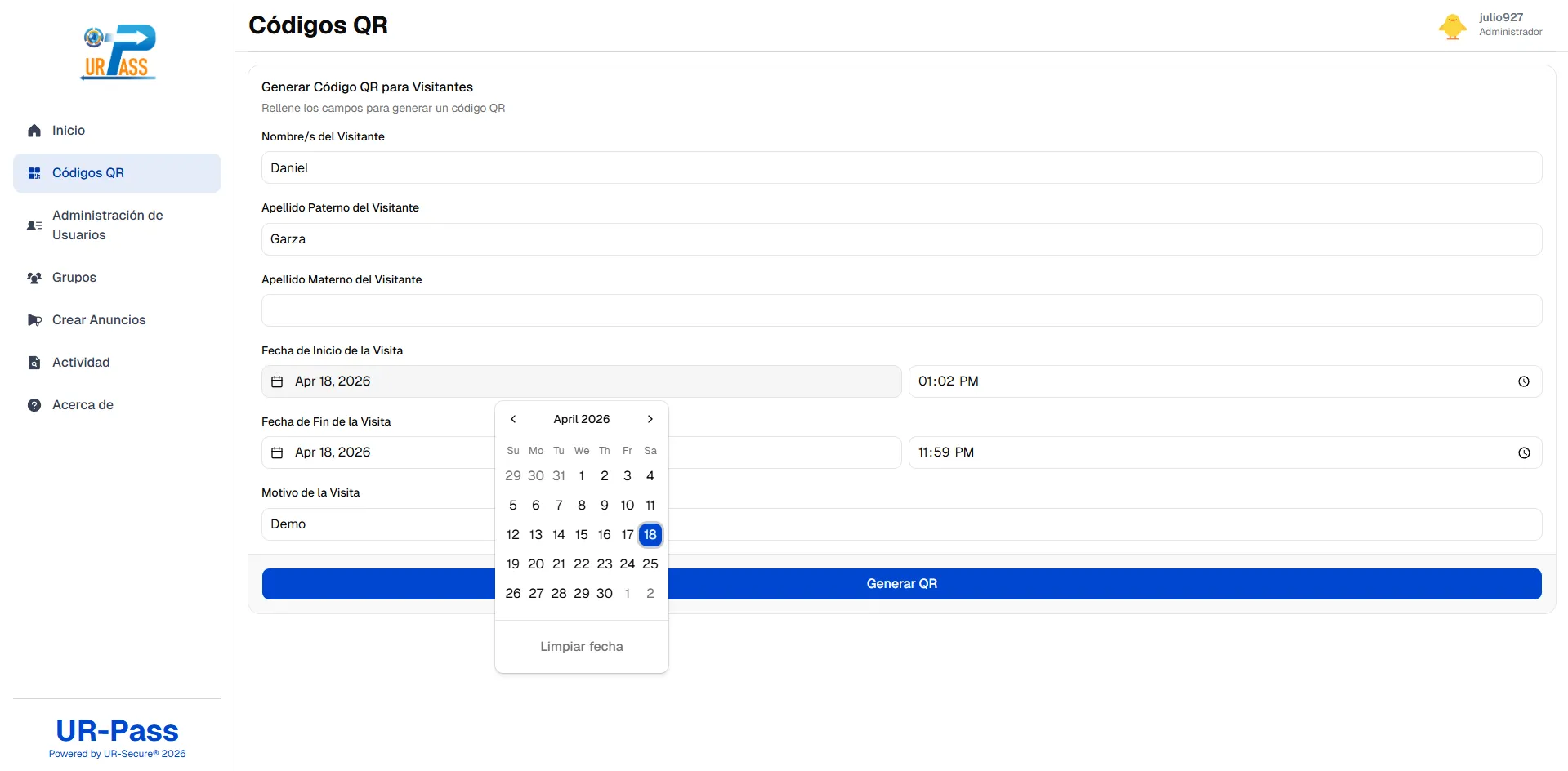Click the julio927 username text

(1501, 17)
